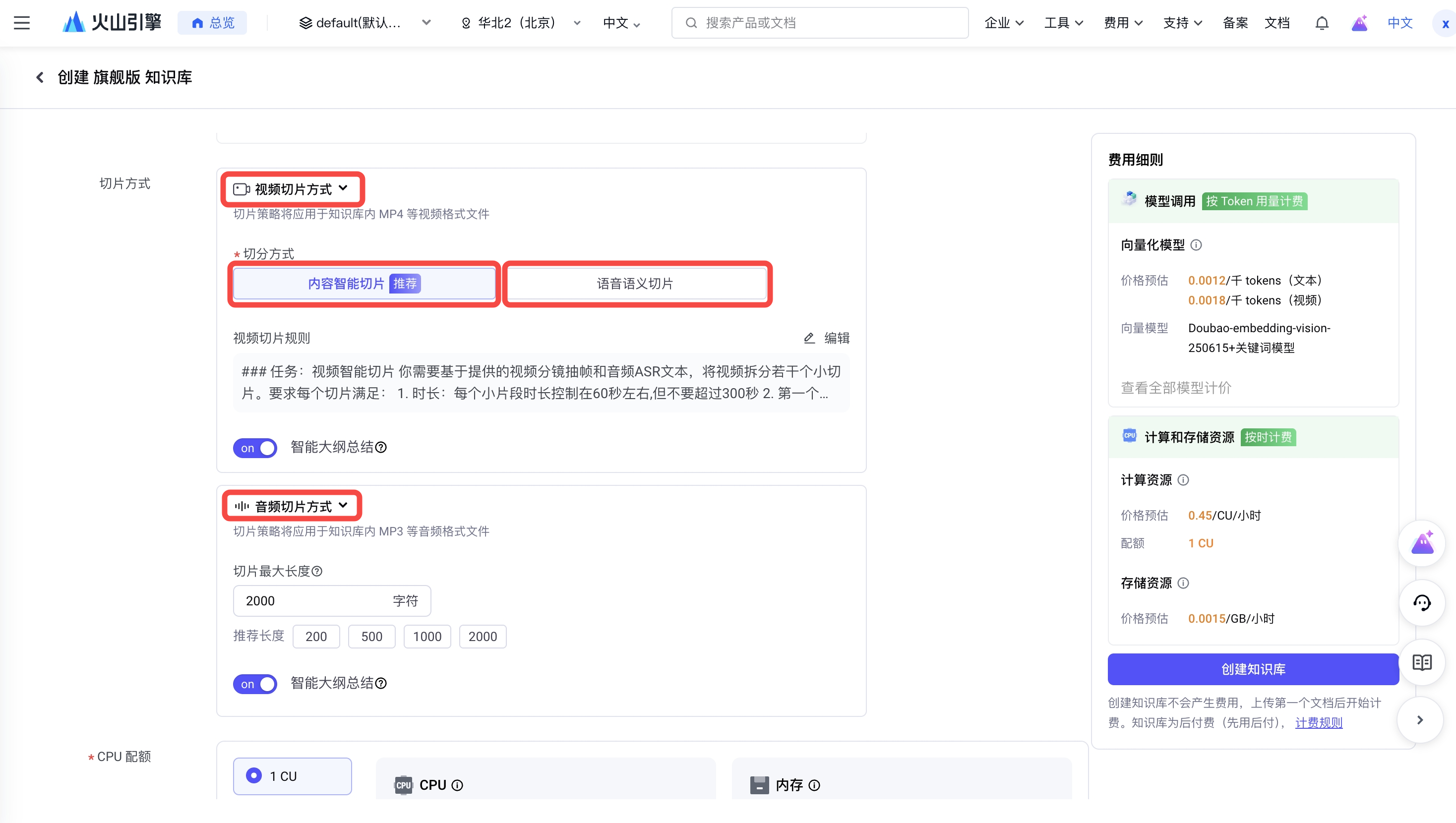
Task: Select the 1 CU radio option
Action: coord(254,775)
